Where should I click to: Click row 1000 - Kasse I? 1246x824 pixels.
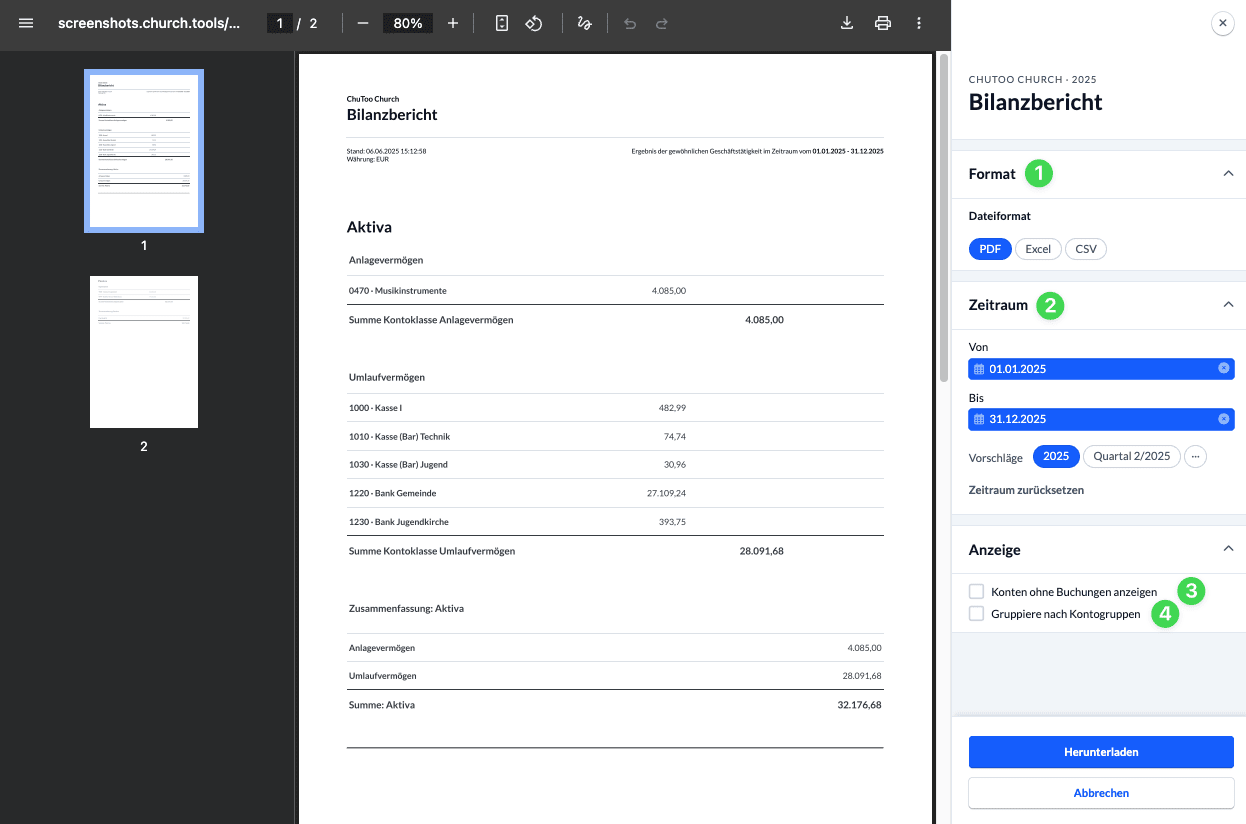tap(615, 408)
